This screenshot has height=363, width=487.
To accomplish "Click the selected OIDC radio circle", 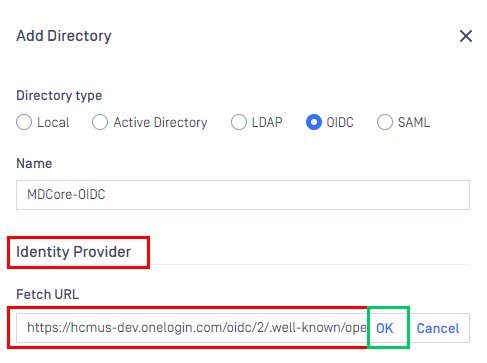I will coord(314,122).
